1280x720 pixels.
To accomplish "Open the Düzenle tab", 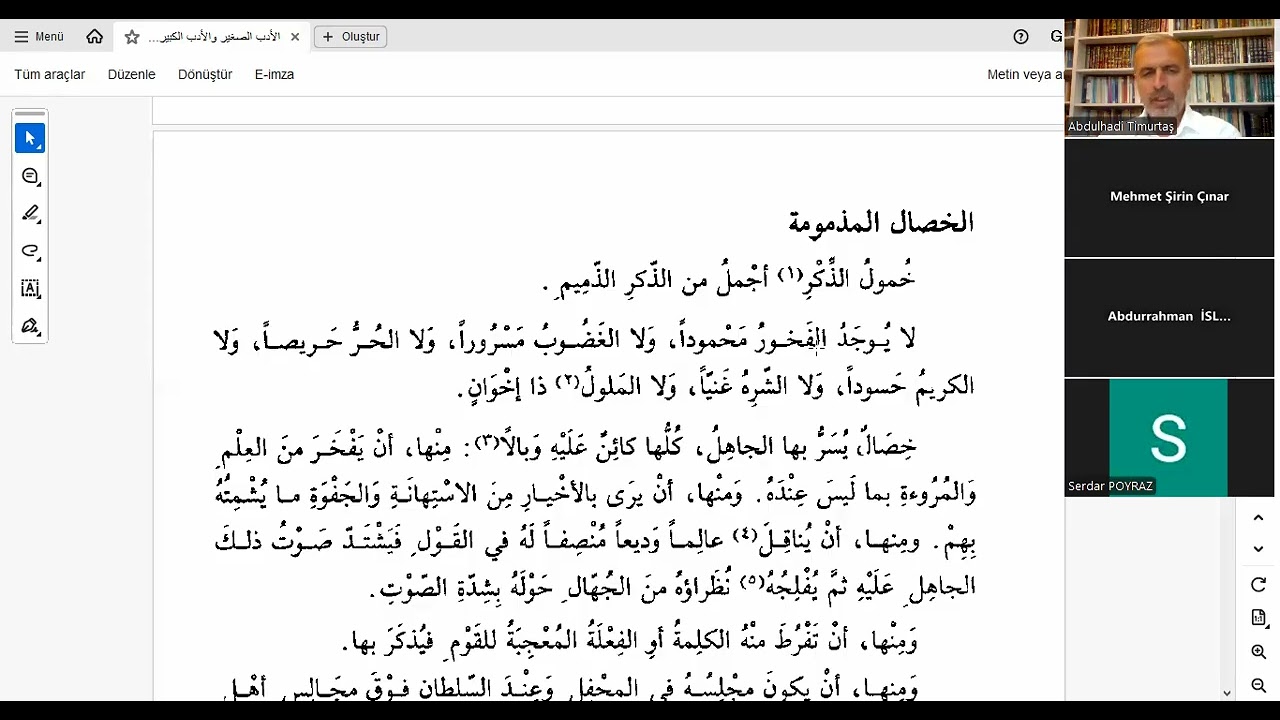I will coord(132,75).
